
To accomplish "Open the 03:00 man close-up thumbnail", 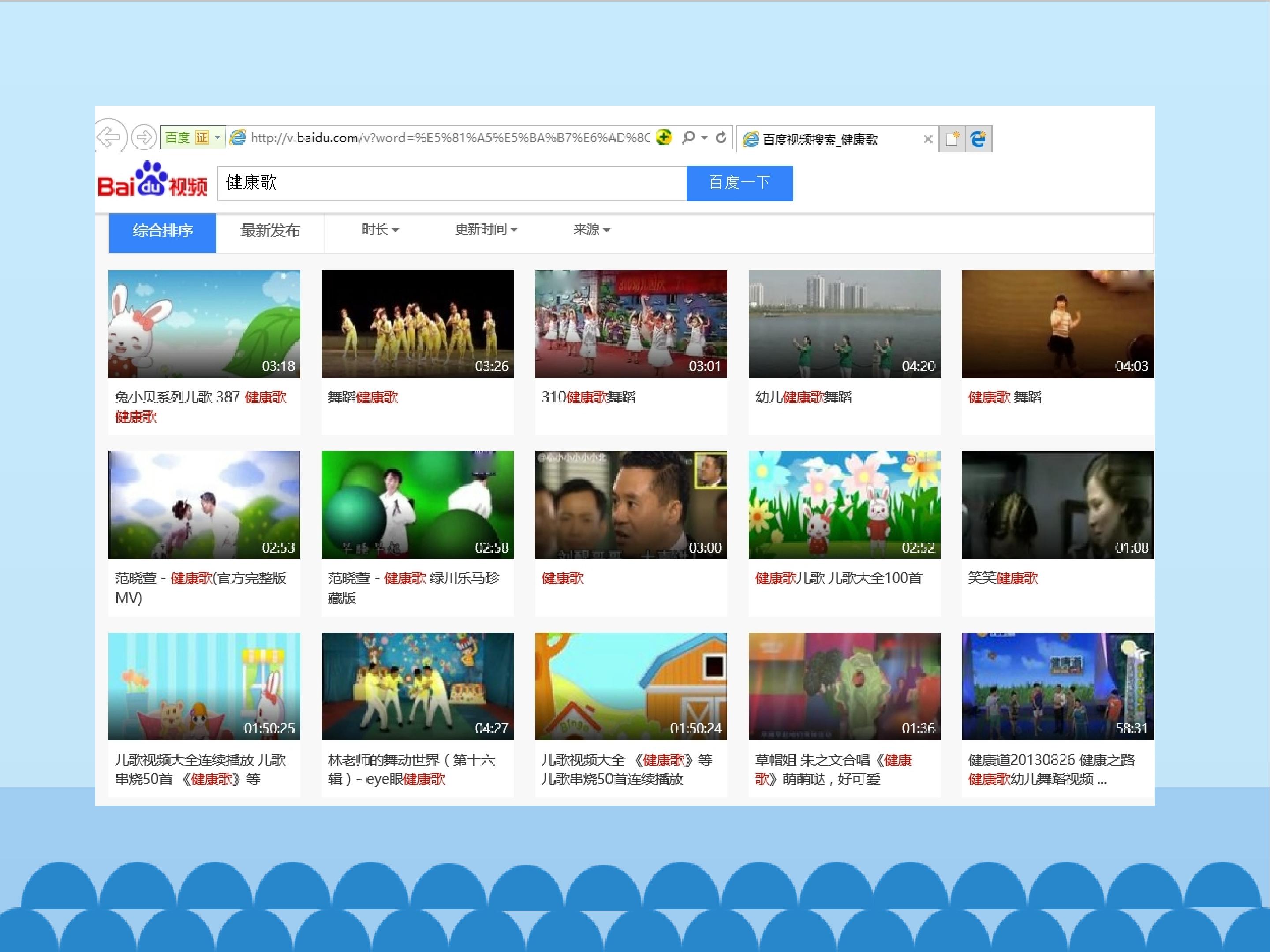I will 631,504.
